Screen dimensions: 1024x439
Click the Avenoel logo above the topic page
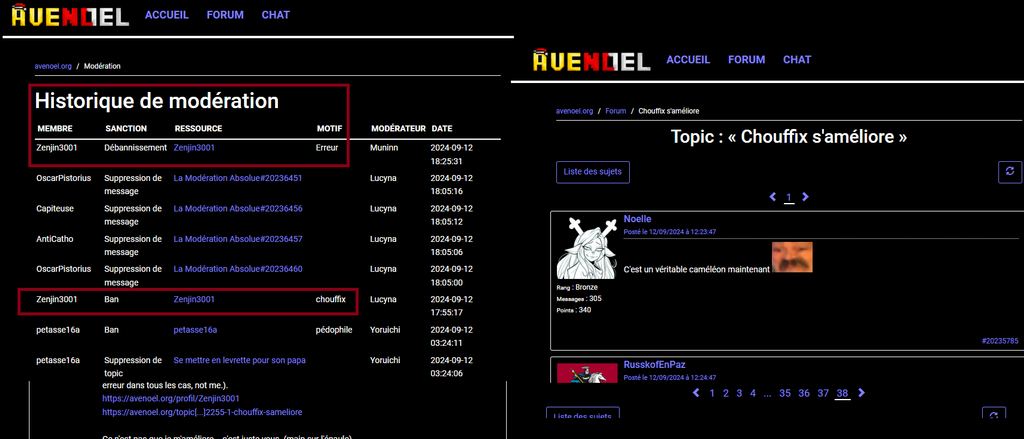[x=590, y=61]
